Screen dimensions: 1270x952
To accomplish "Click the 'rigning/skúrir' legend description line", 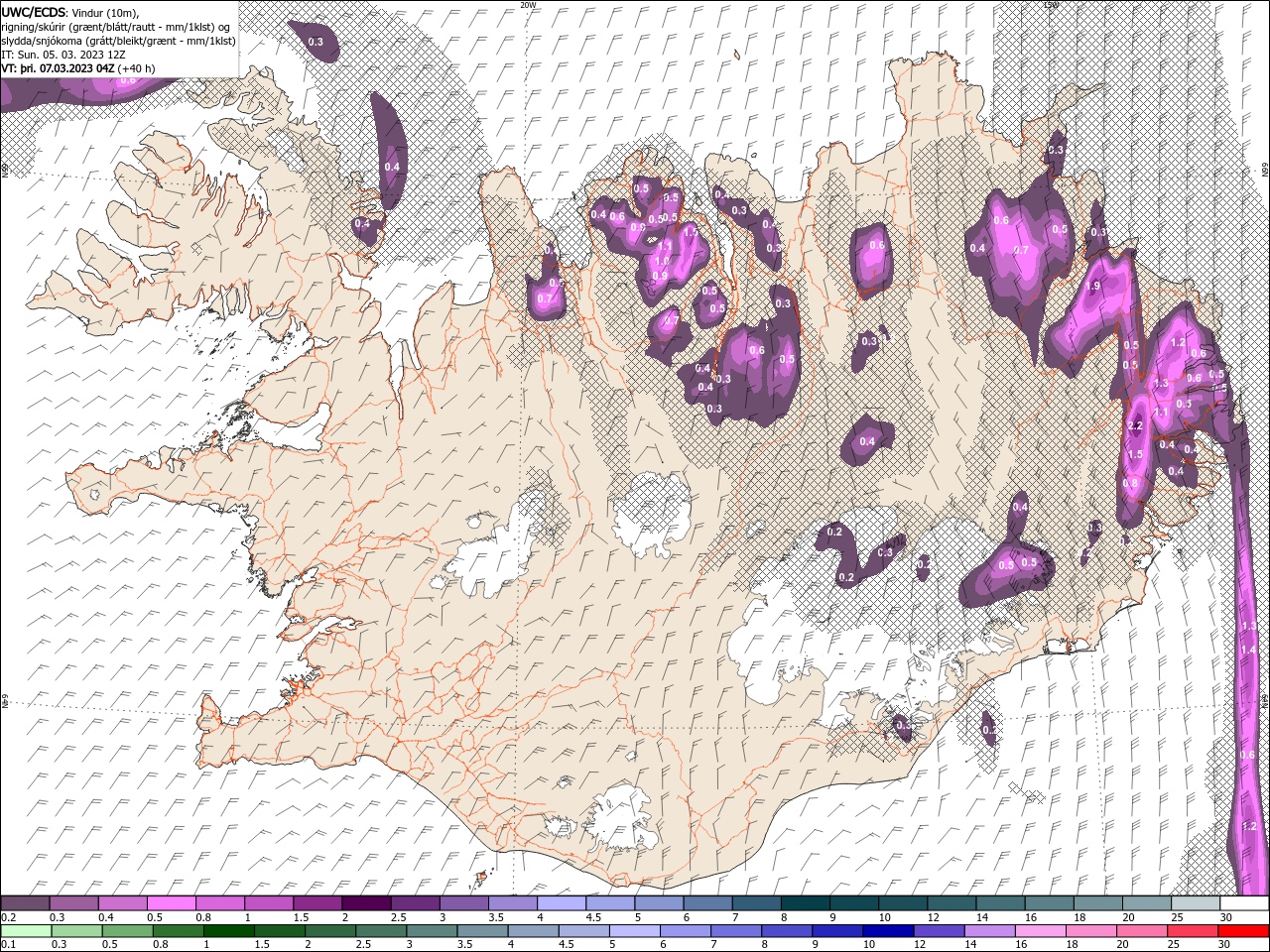I will (117, 27).
